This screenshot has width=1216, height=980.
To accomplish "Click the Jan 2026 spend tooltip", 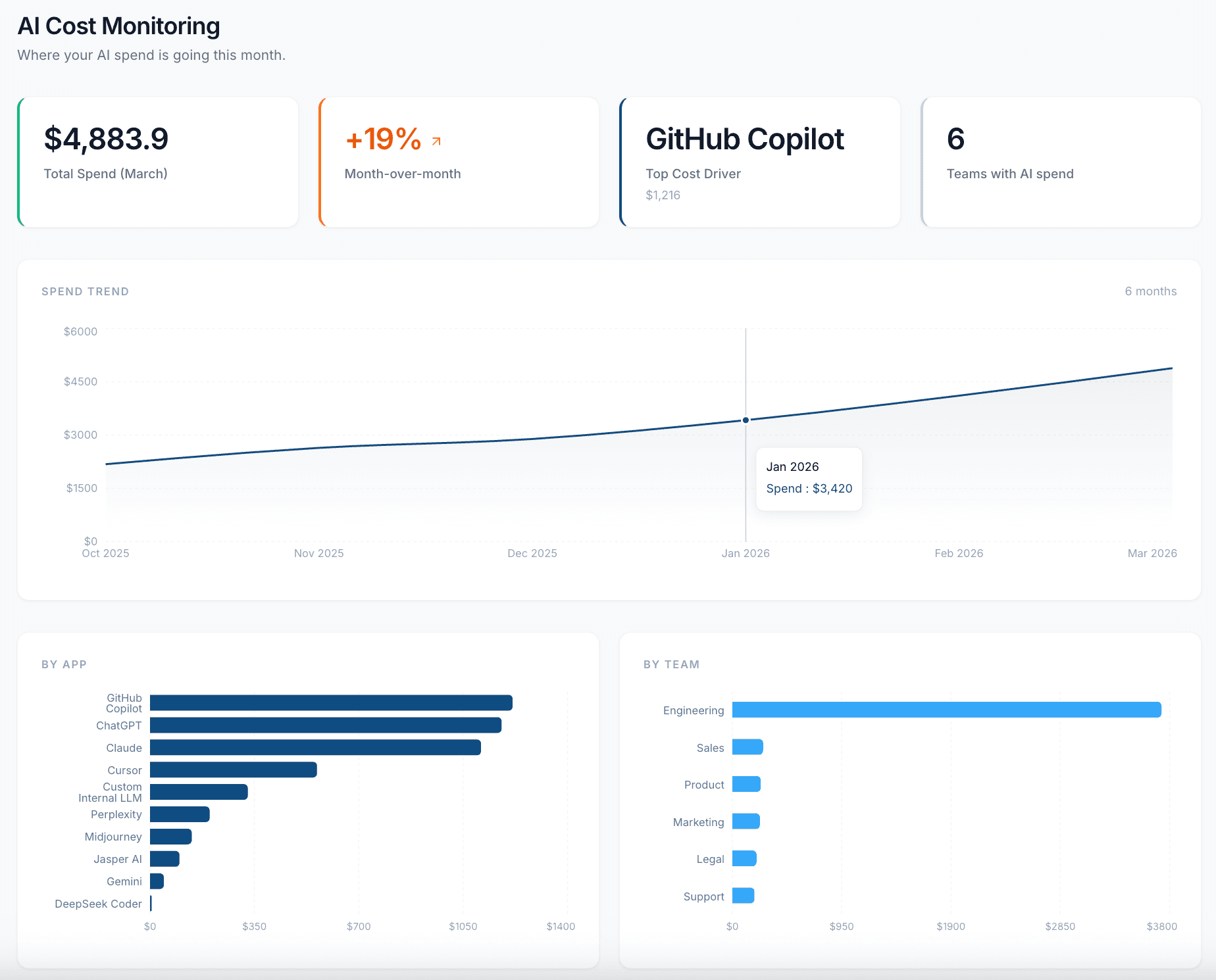I will (x=809, y=478).
